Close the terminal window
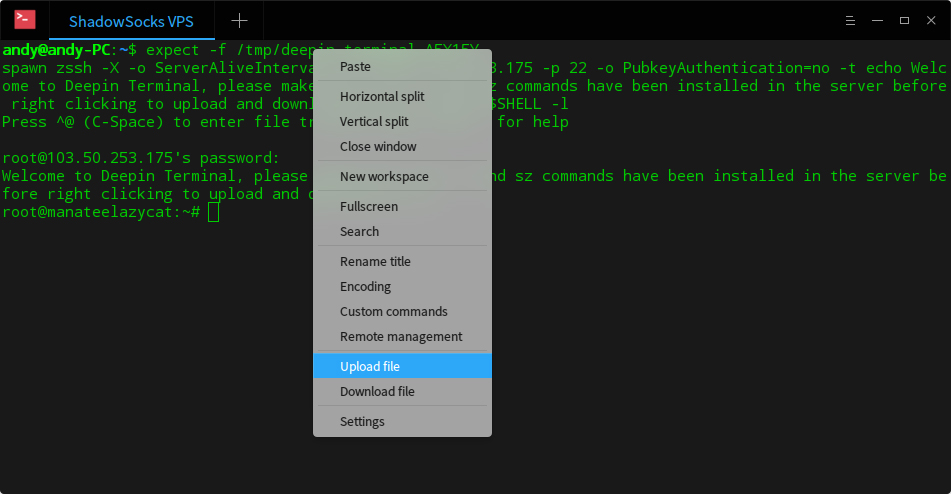 click(x=931, y=21)
